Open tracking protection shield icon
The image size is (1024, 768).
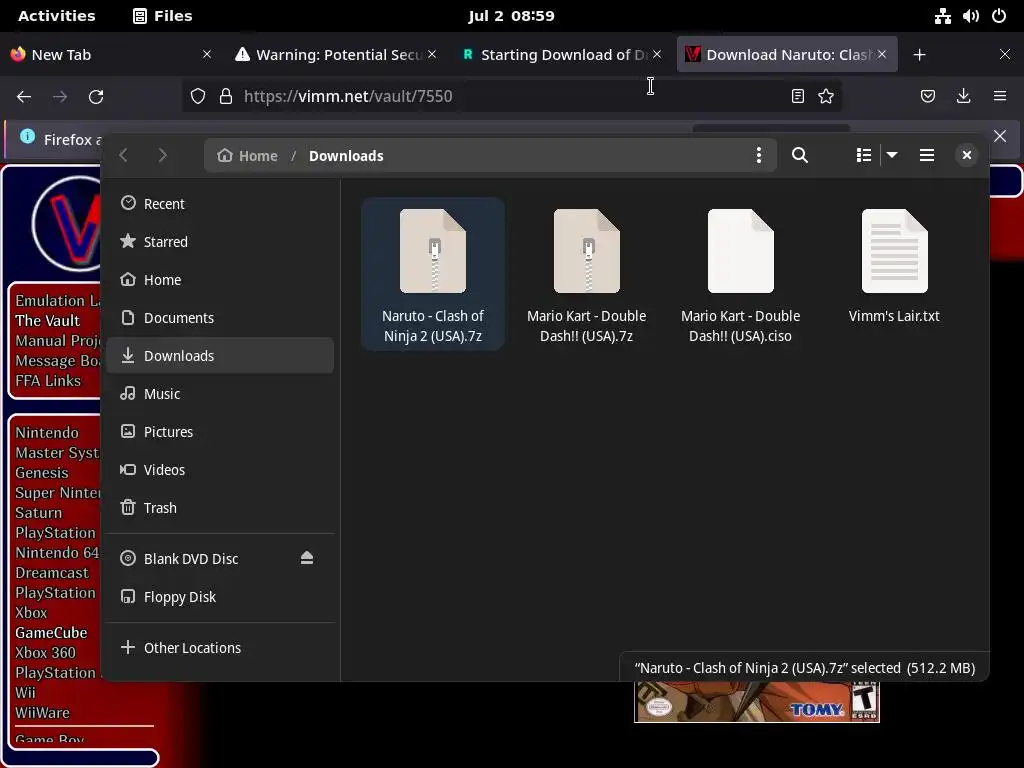click(x=198, y=97)
